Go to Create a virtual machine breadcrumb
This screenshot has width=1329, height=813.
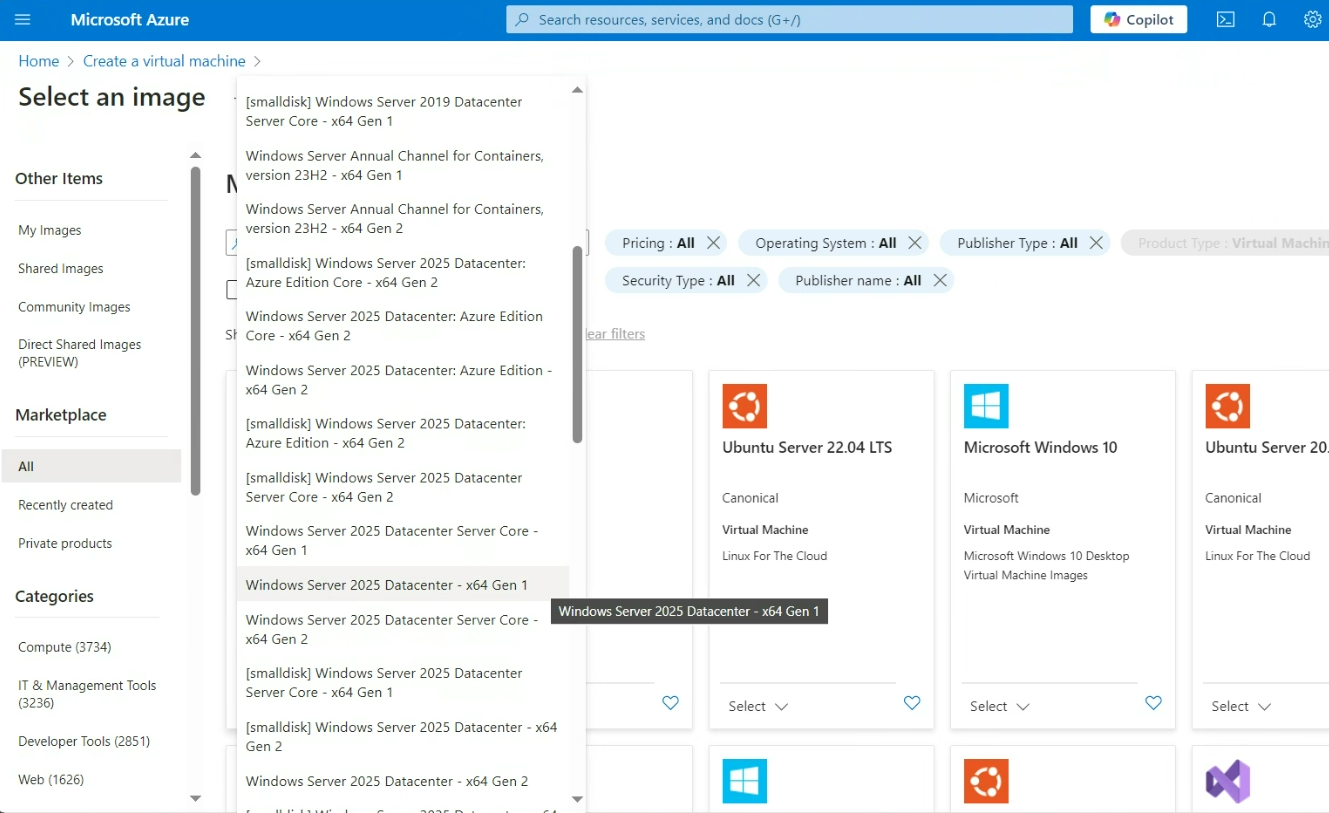(164, 61)
